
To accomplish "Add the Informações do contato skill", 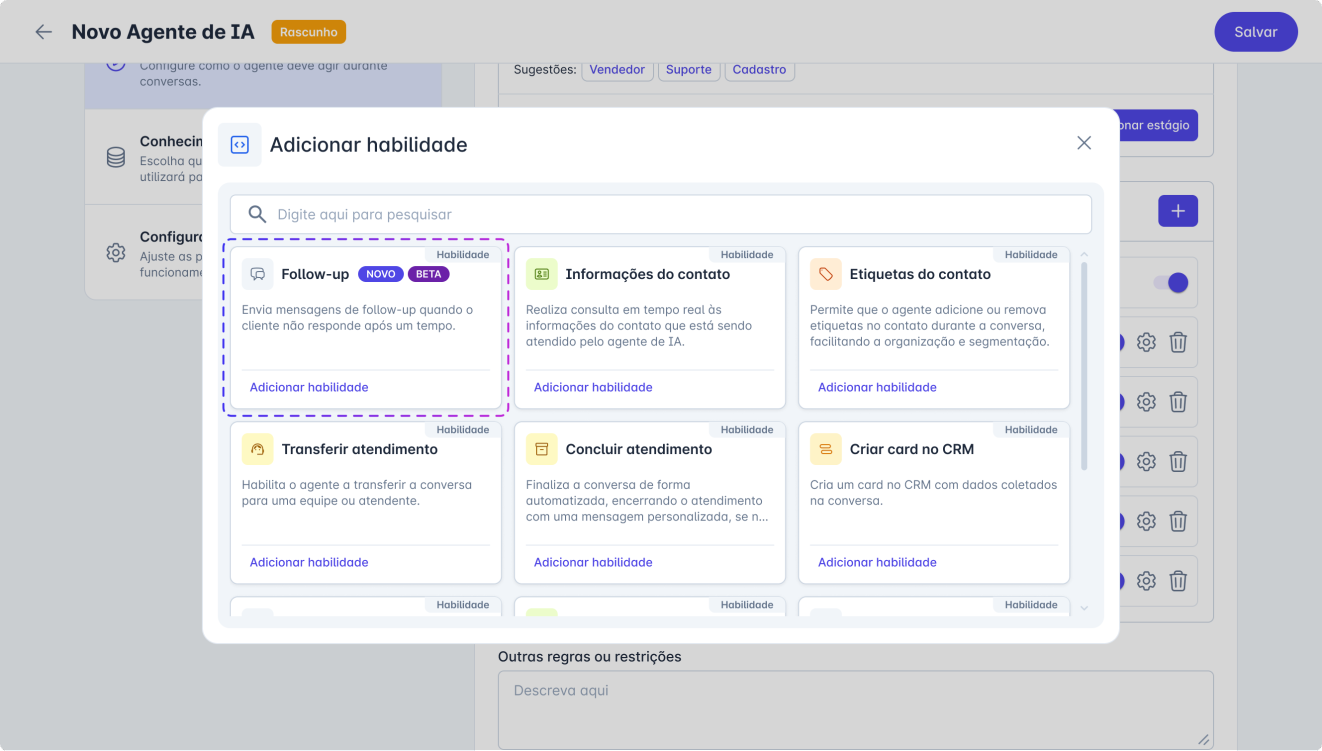I will pyautogui.click(x=593, y=387).
